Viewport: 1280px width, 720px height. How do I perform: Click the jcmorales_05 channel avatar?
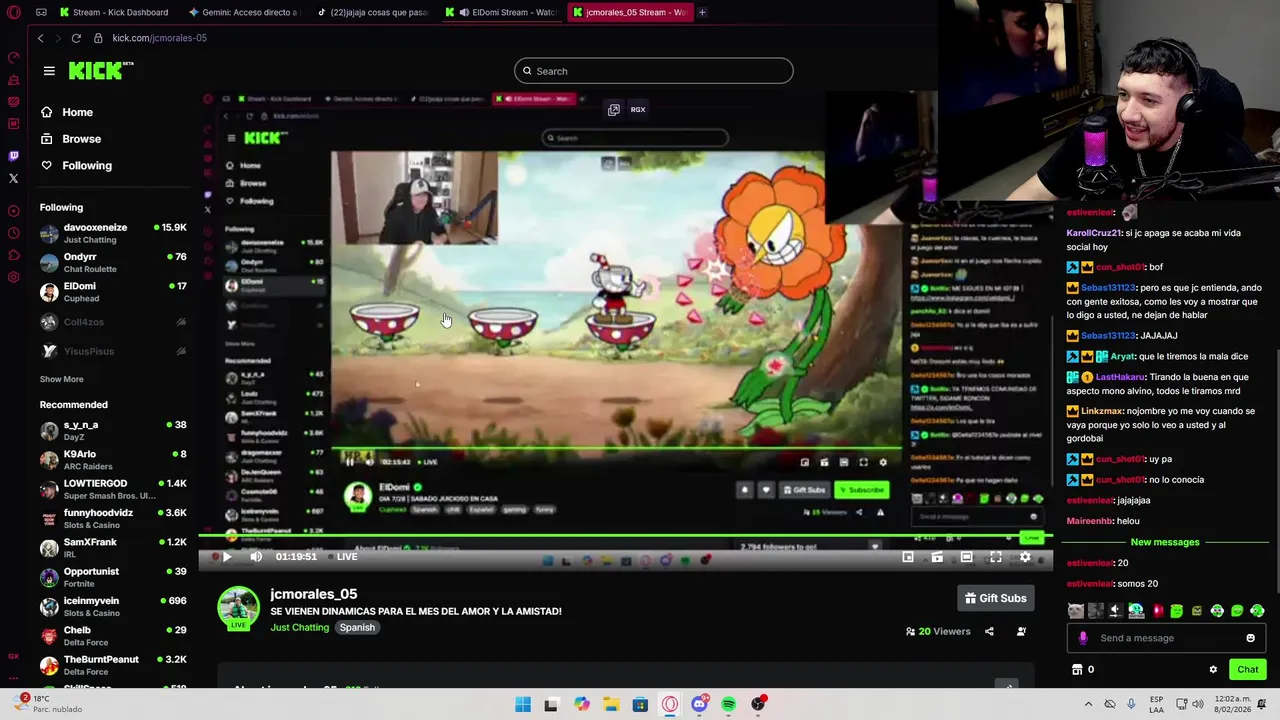pyautogui.click(x=238, y=608)
